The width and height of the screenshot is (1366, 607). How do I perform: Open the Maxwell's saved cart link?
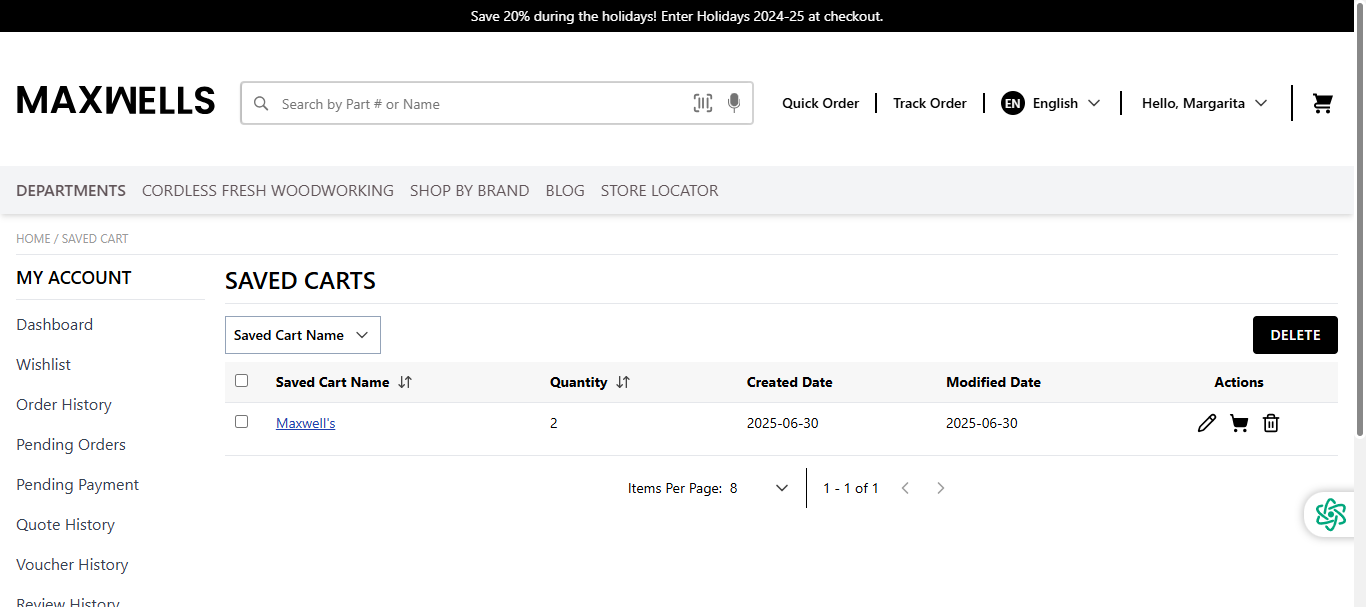pos(306,423)
